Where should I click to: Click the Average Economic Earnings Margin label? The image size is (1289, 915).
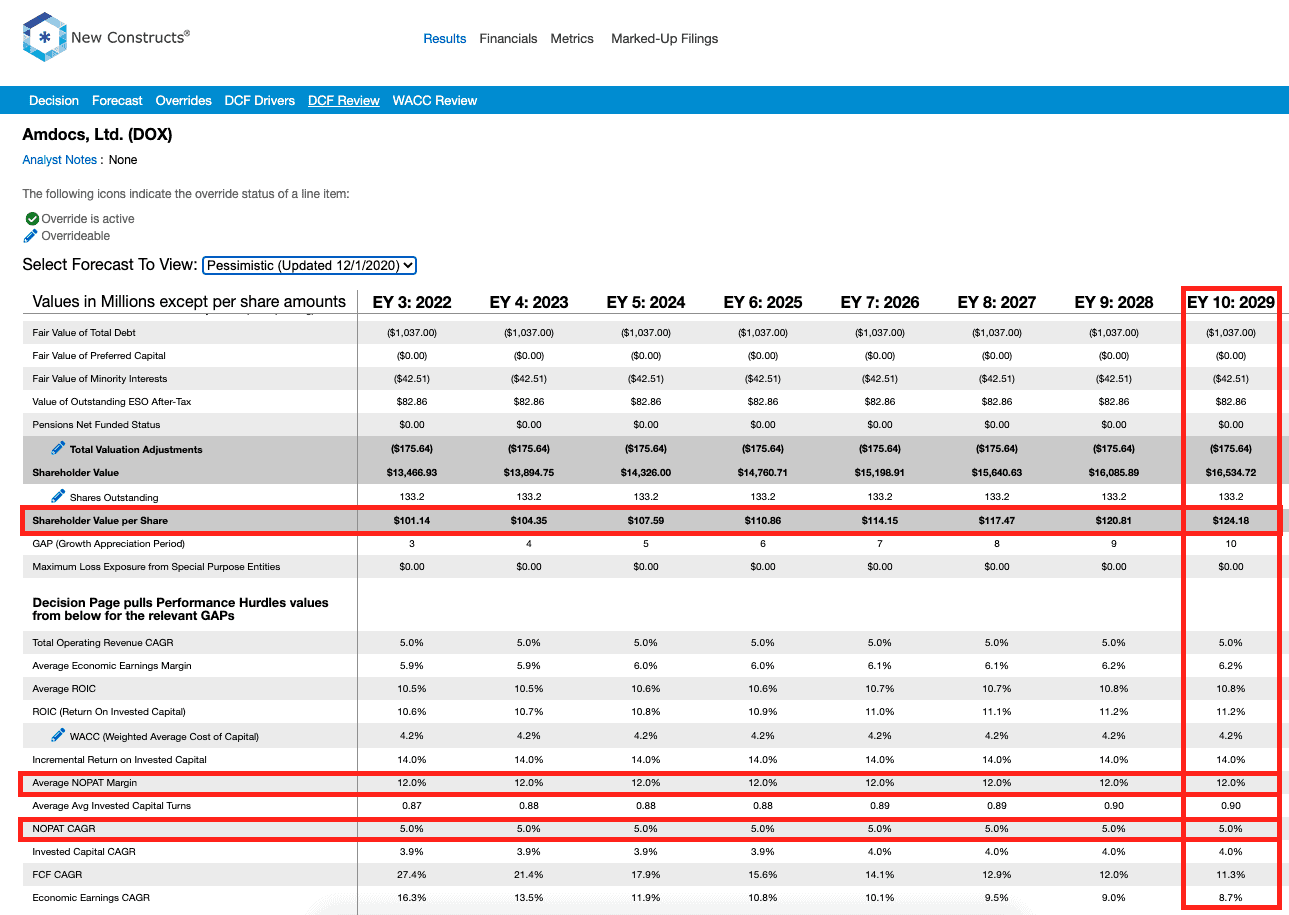(x=112, y=666)
